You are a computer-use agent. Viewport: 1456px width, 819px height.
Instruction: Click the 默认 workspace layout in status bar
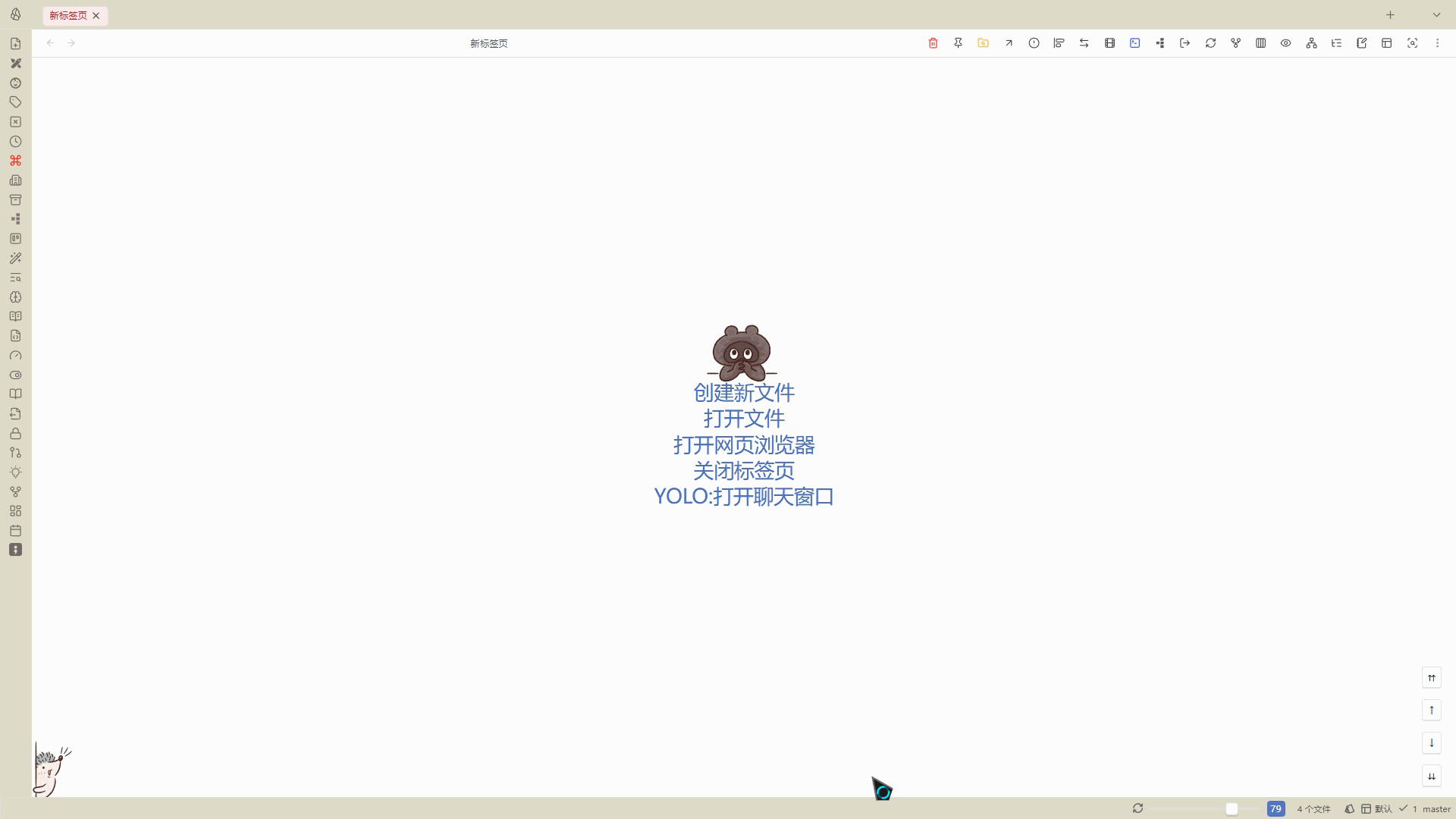coord(1376,809)
